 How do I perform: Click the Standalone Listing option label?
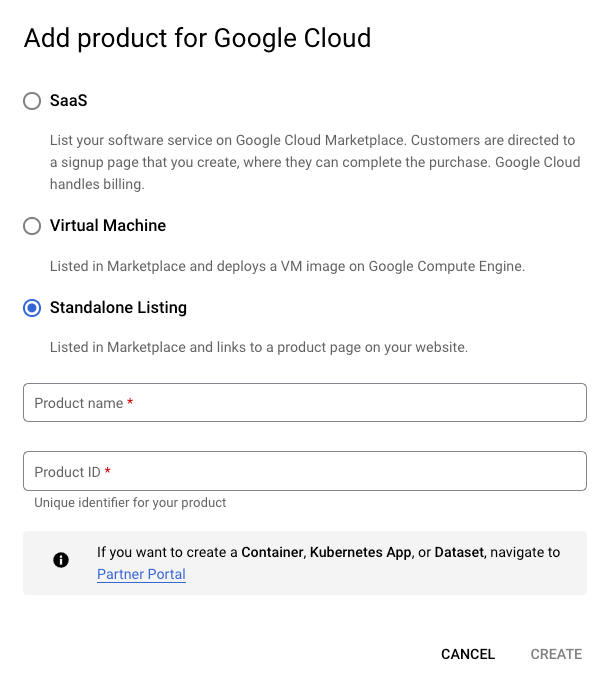(x=118, y=308)
